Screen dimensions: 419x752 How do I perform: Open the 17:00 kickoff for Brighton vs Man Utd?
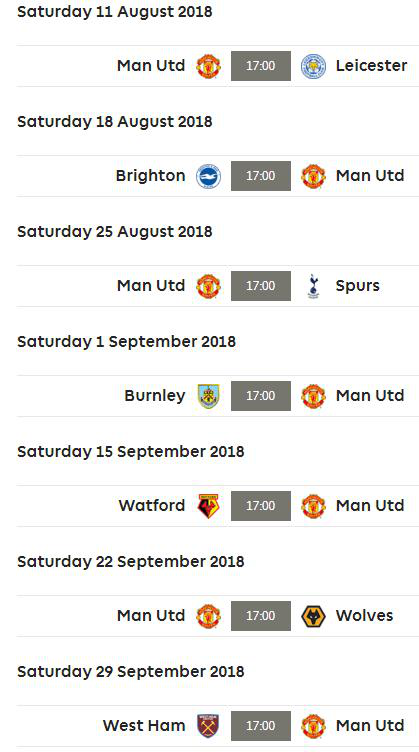[261, 176]
